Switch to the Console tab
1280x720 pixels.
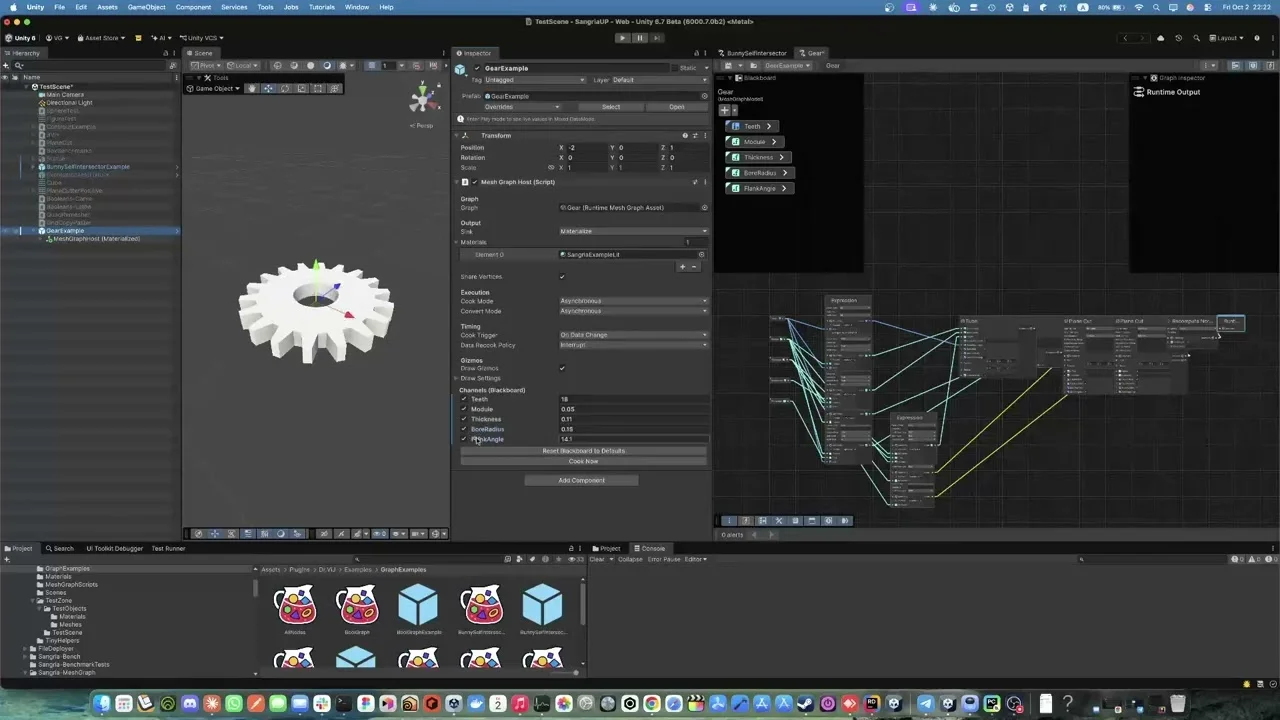tap(652, 548)
